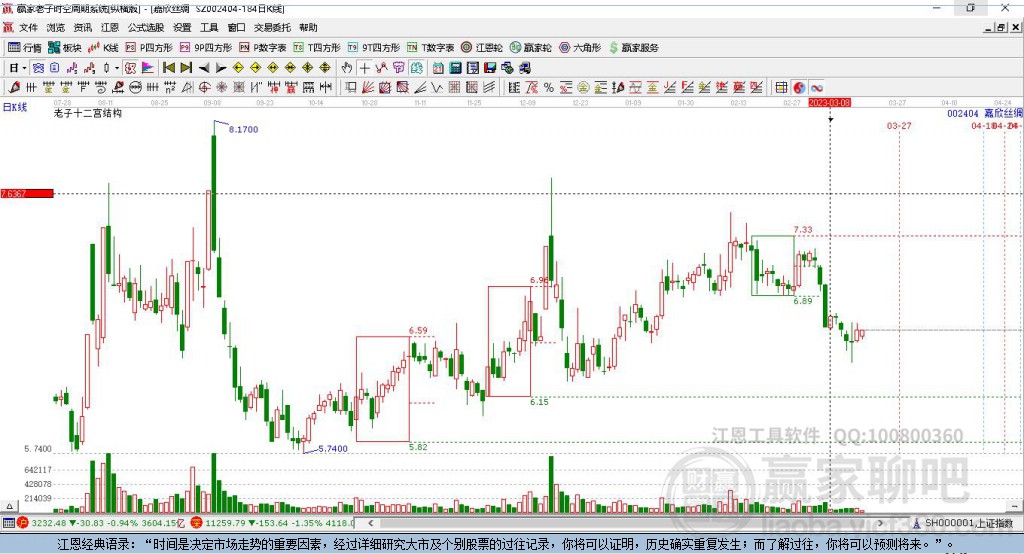Click the 日K线 period label
The height and width of the screenshot is (554, 1024).
(15, 107)
